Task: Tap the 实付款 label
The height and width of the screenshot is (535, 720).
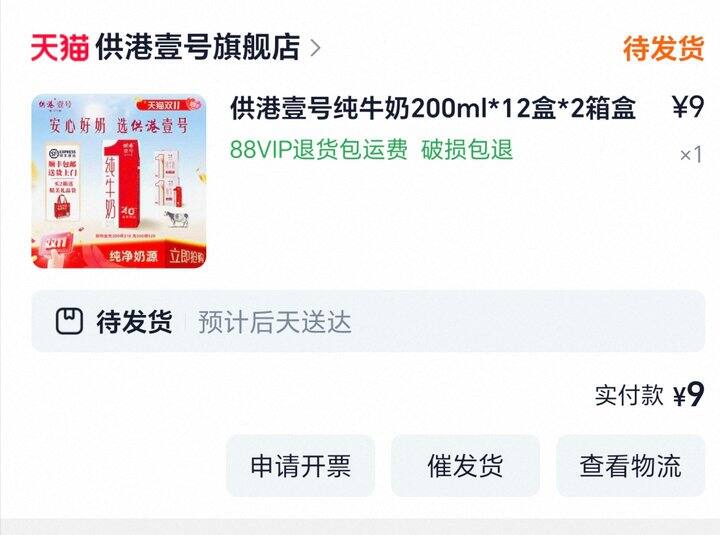Action: click(629, 395)
